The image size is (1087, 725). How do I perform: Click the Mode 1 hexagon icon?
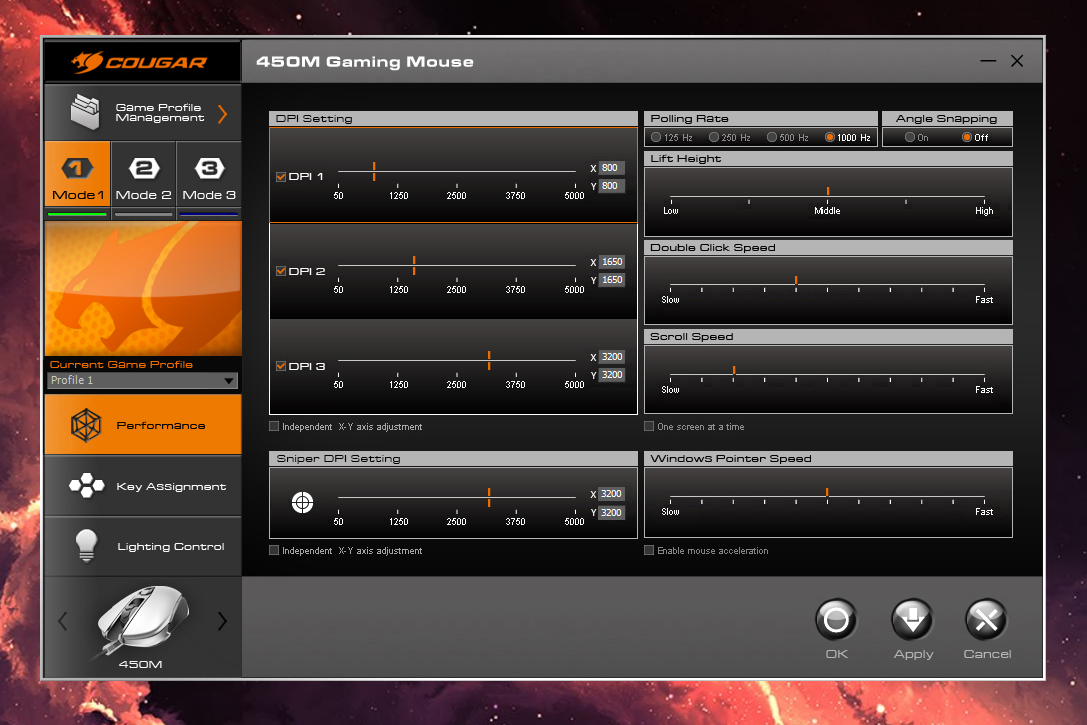point(78,168)
